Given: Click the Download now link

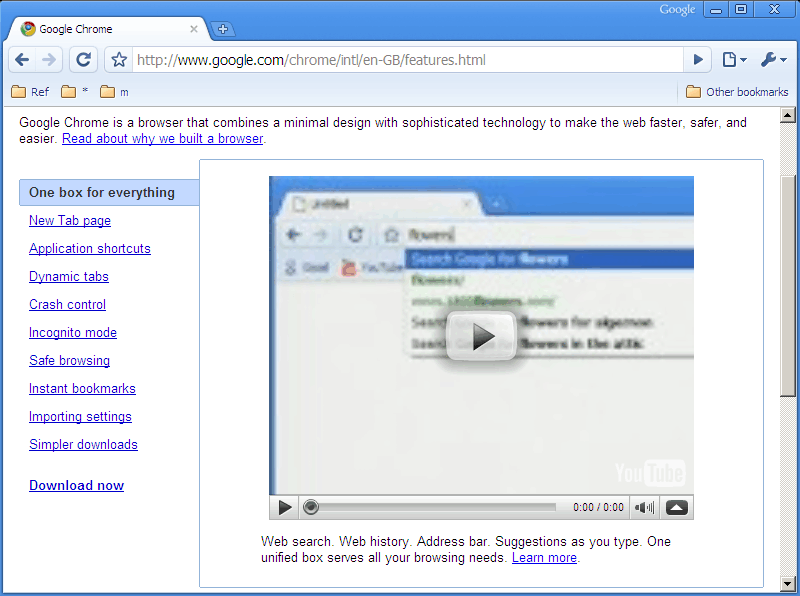Looking at the screenshot, I should pyautogui.click(x=76, y=486).
